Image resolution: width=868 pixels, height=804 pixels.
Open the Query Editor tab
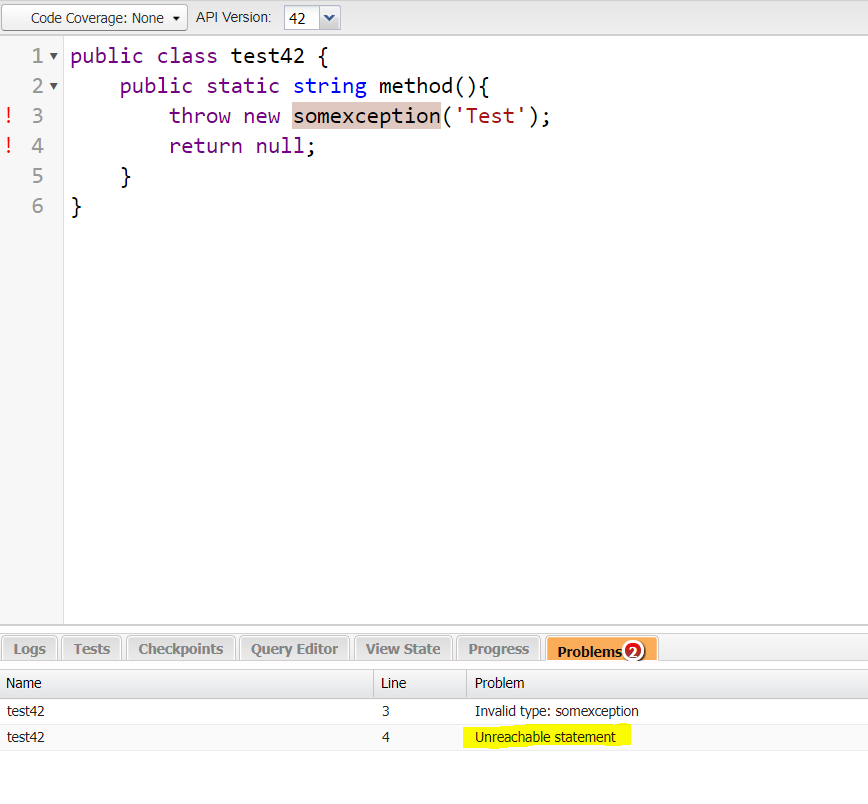293,648
